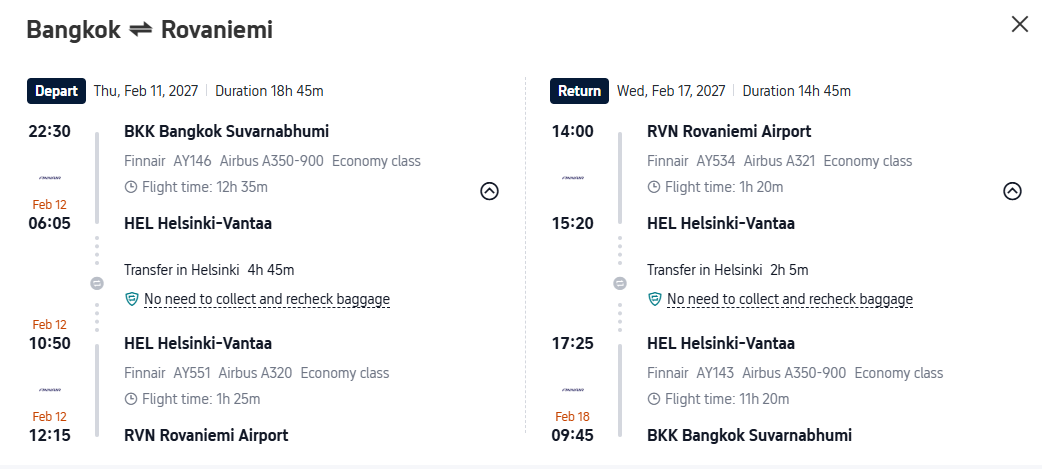The width and height of the screenshot is (1042, 469).
Task: Click the clock icon beside 1h 20m flight time
Action: (x=654, y=187)
